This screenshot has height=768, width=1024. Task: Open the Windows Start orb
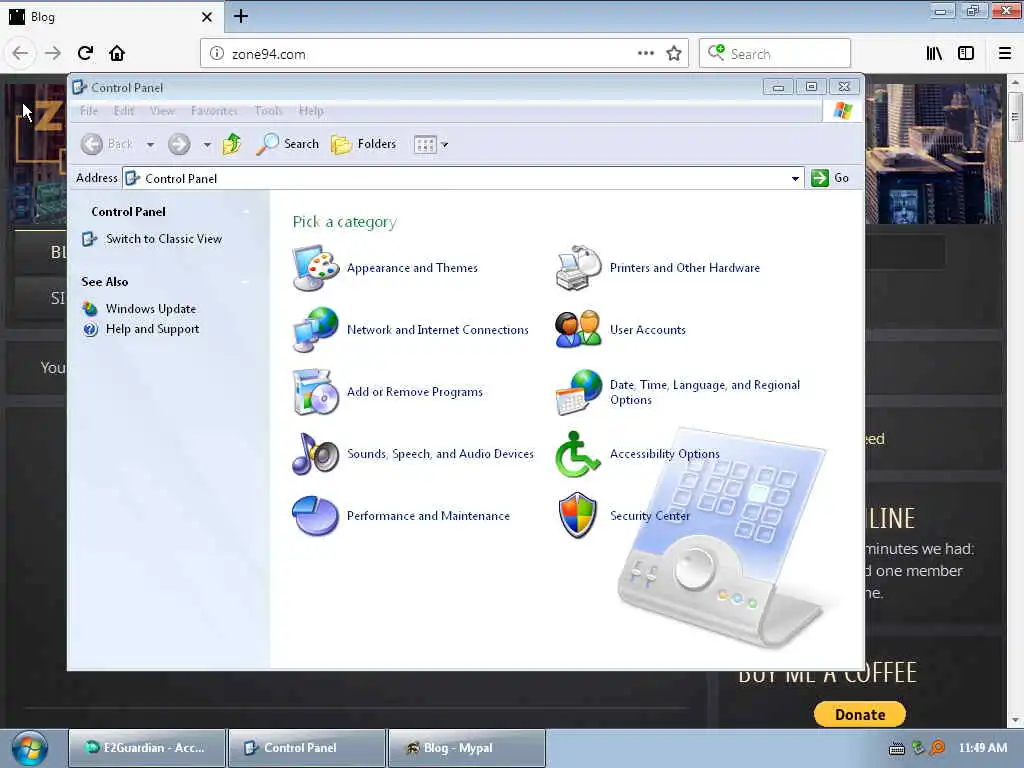tap(29, 748)
